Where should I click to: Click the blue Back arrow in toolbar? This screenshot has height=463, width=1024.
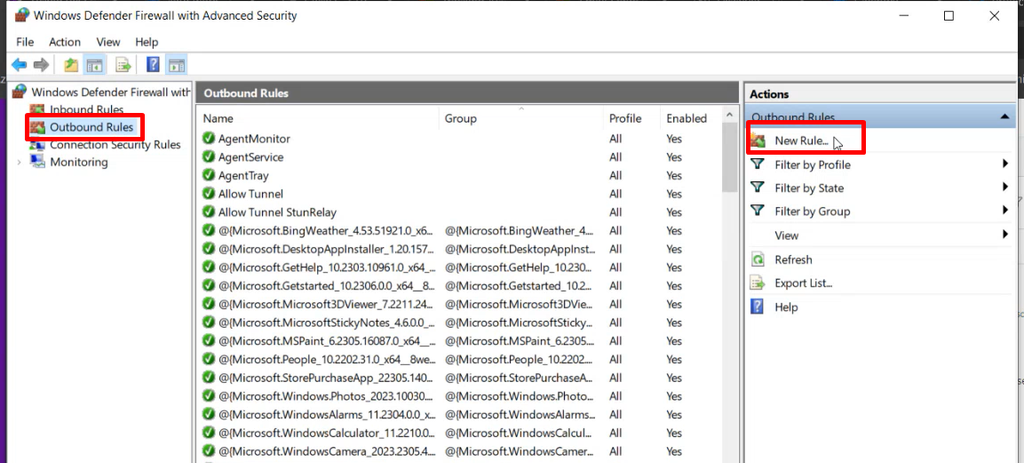coord(19,65)
